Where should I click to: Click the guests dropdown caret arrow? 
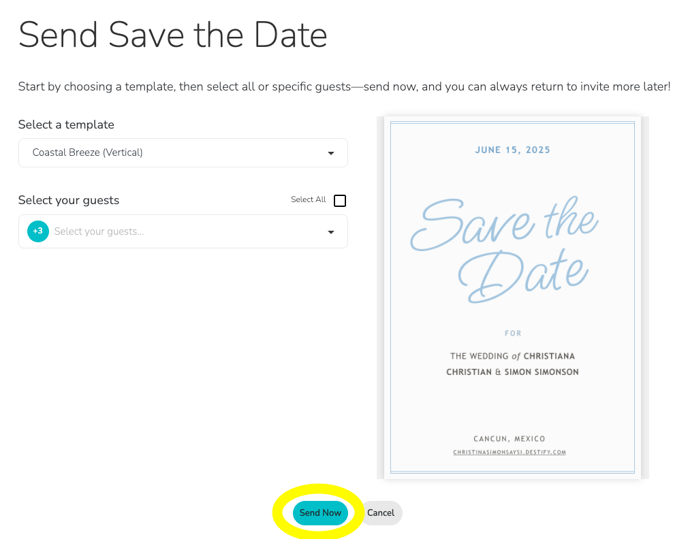click(331, 232)
